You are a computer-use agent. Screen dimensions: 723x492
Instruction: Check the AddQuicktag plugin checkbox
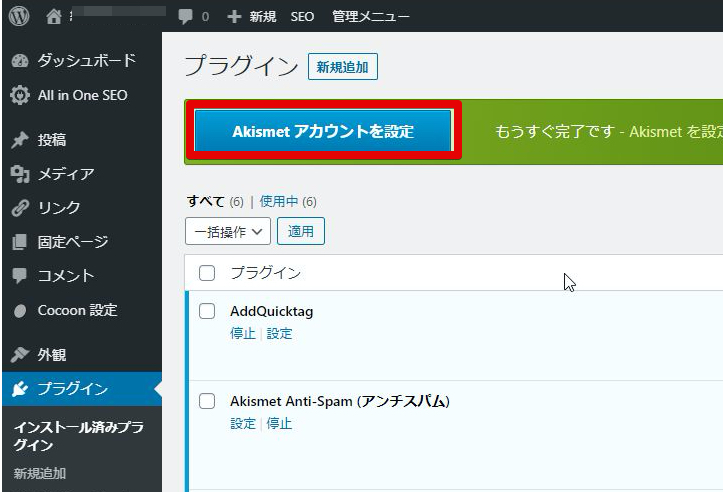pyautogui.click(x=207, y=311)
